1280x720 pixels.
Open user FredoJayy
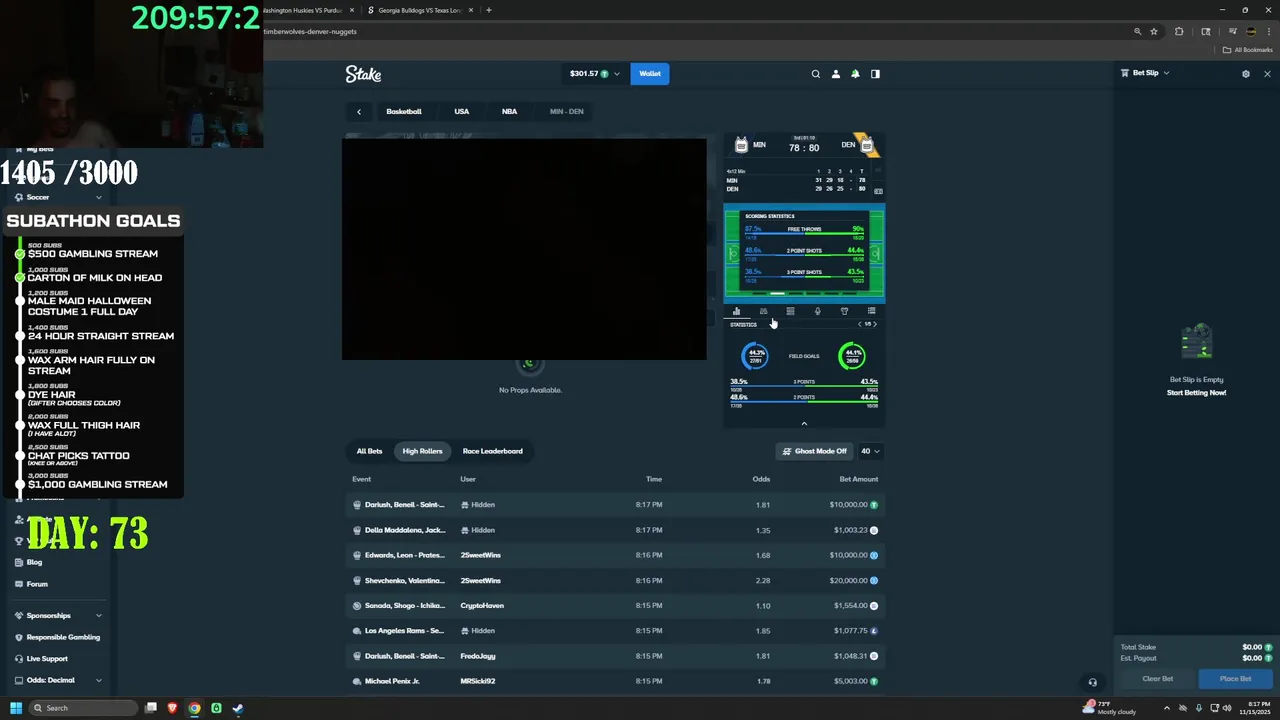click(x=478, y=656)
